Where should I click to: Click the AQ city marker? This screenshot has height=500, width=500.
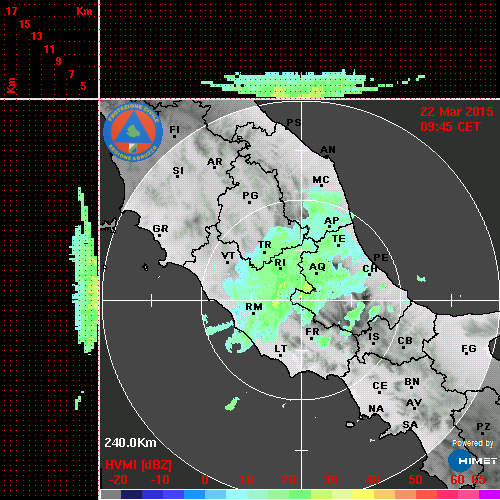pyautogui.click(x=316, y=273)
